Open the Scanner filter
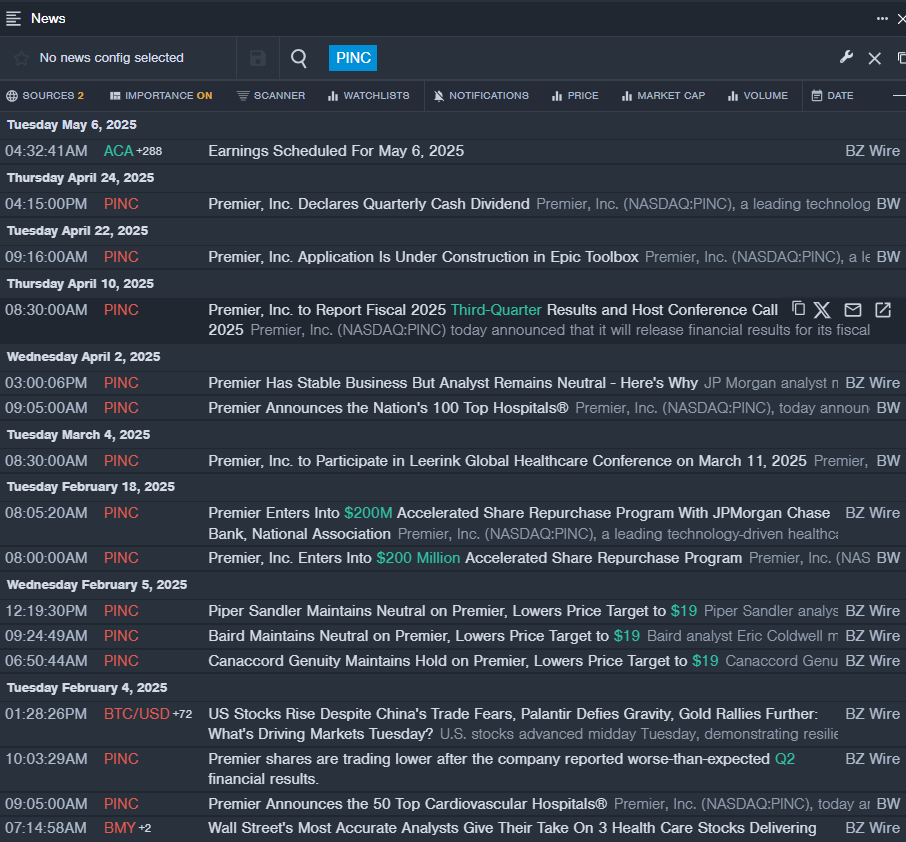 point(271,95)
